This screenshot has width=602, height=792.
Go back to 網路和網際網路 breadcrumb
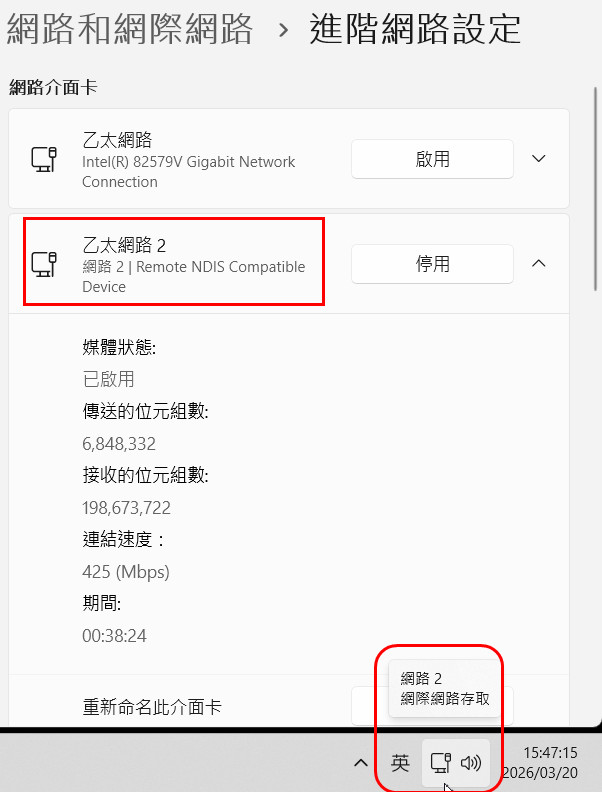click(130, 29)
